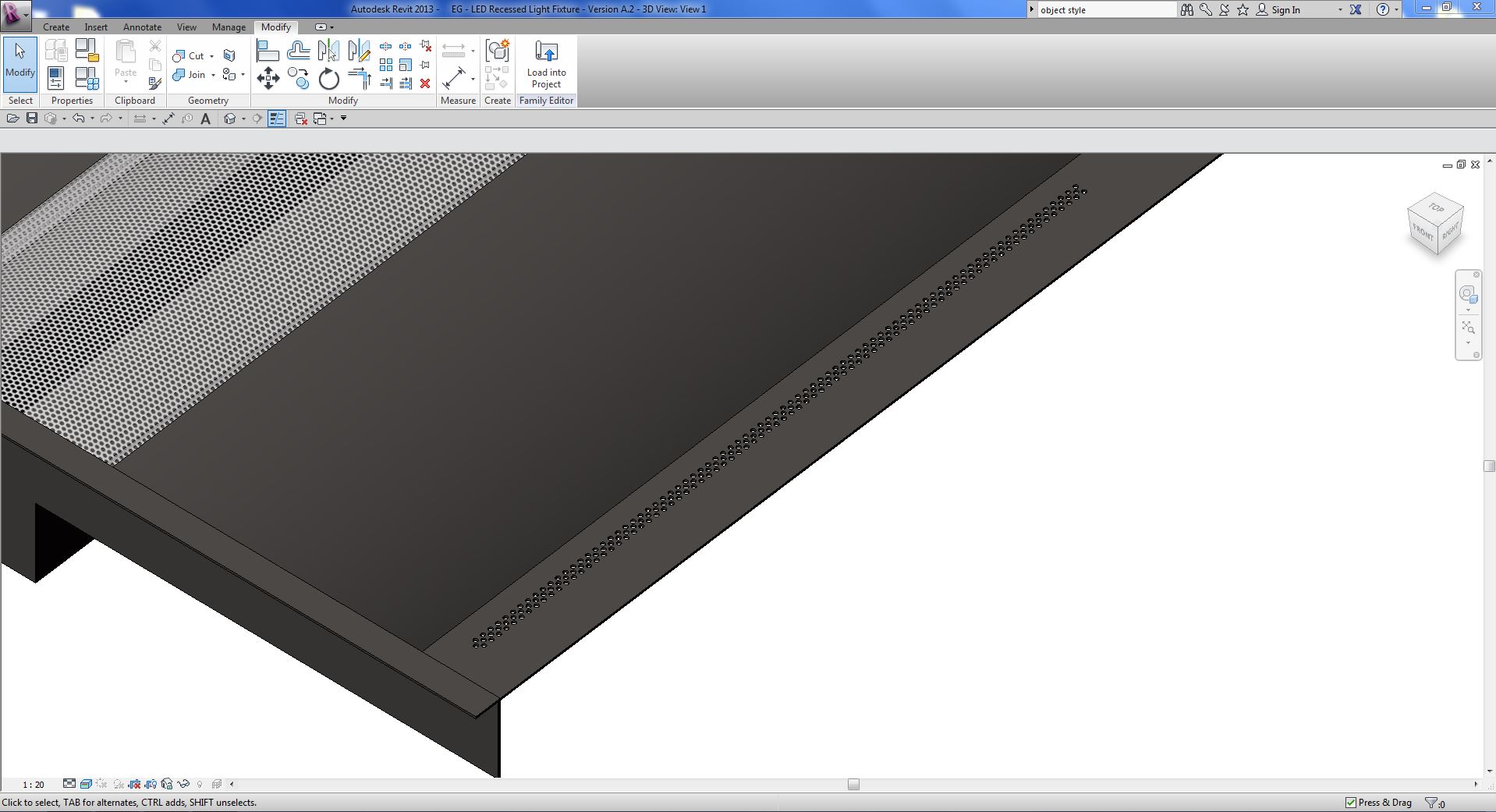Click Temporary Hide/Isolate glasses icon
This screenshot has width=1496, height=812.
[183, 784]
